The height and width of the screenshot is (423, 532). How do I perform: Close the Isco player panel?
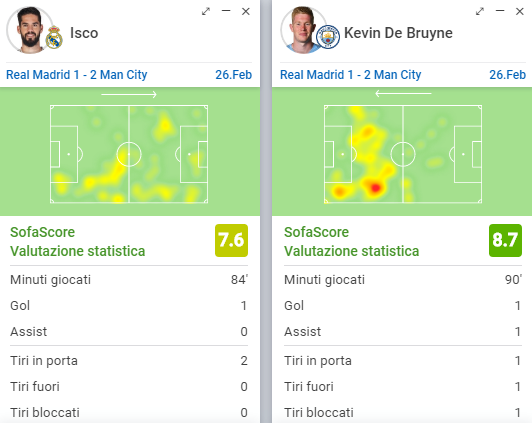tap(246, 11)
